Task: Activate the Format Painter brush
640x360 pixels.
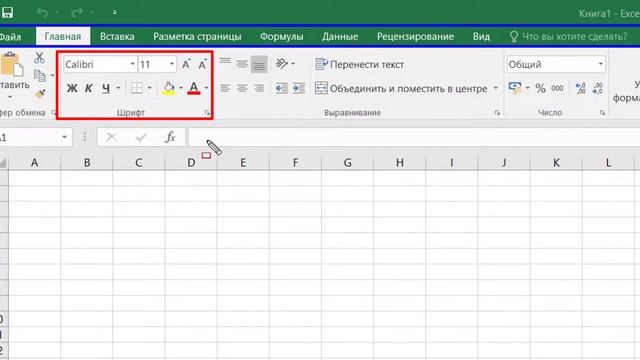Action: pos(40,94)
